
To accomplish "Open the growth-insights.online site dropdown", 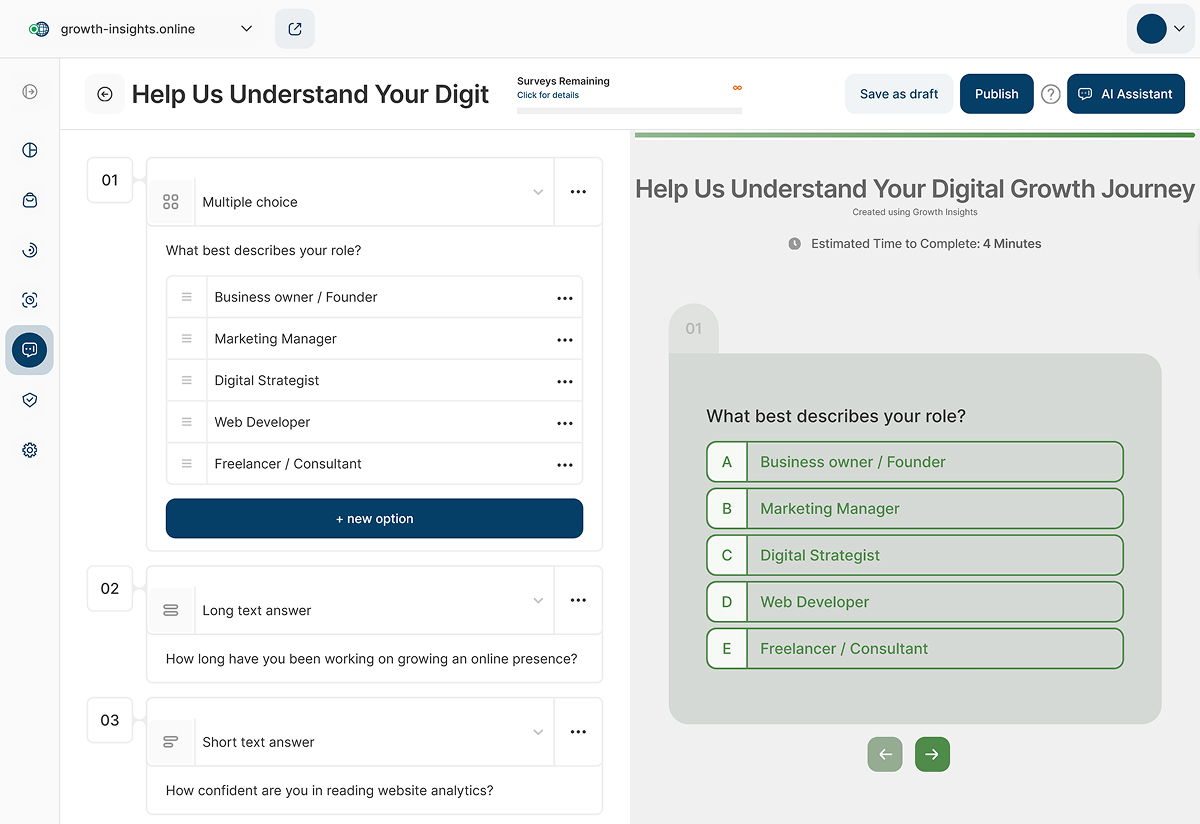I will pyautogui.click(x=141, y=29).
